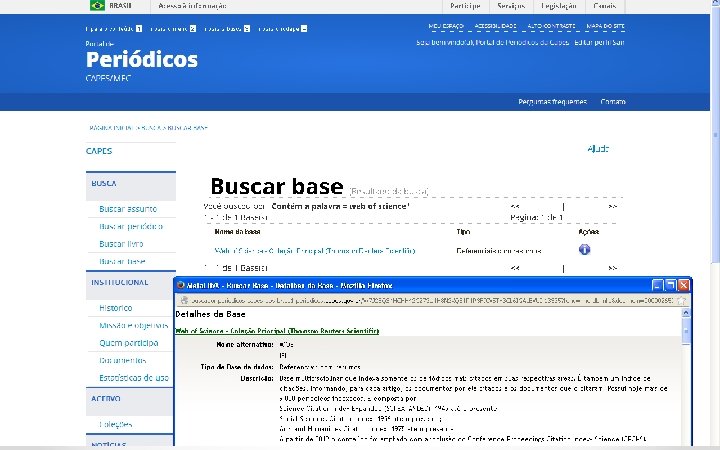Open Histórico in sidebar
Screen dimensions: 720x450
tap(116, 308)
